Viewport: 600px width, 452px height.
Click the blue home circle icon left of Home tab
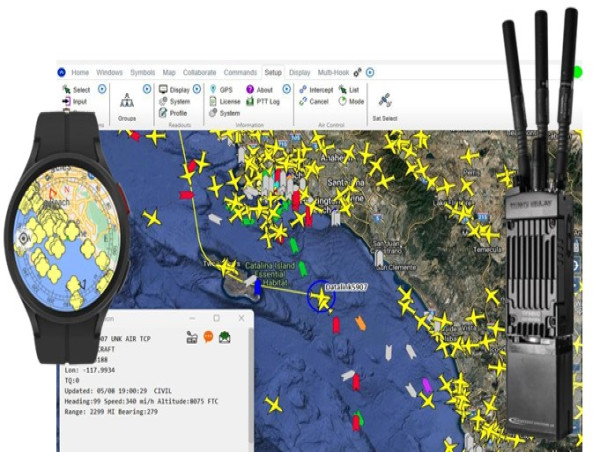point(62,72)
